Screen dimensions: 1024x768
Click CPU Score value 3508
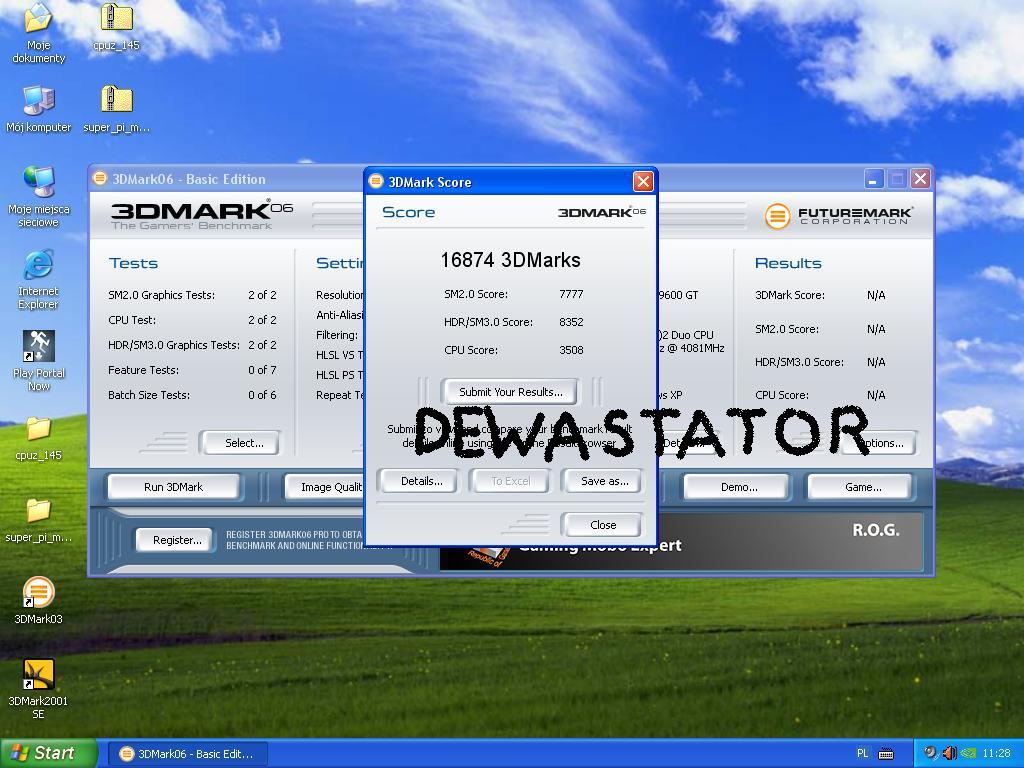(571, 351)
